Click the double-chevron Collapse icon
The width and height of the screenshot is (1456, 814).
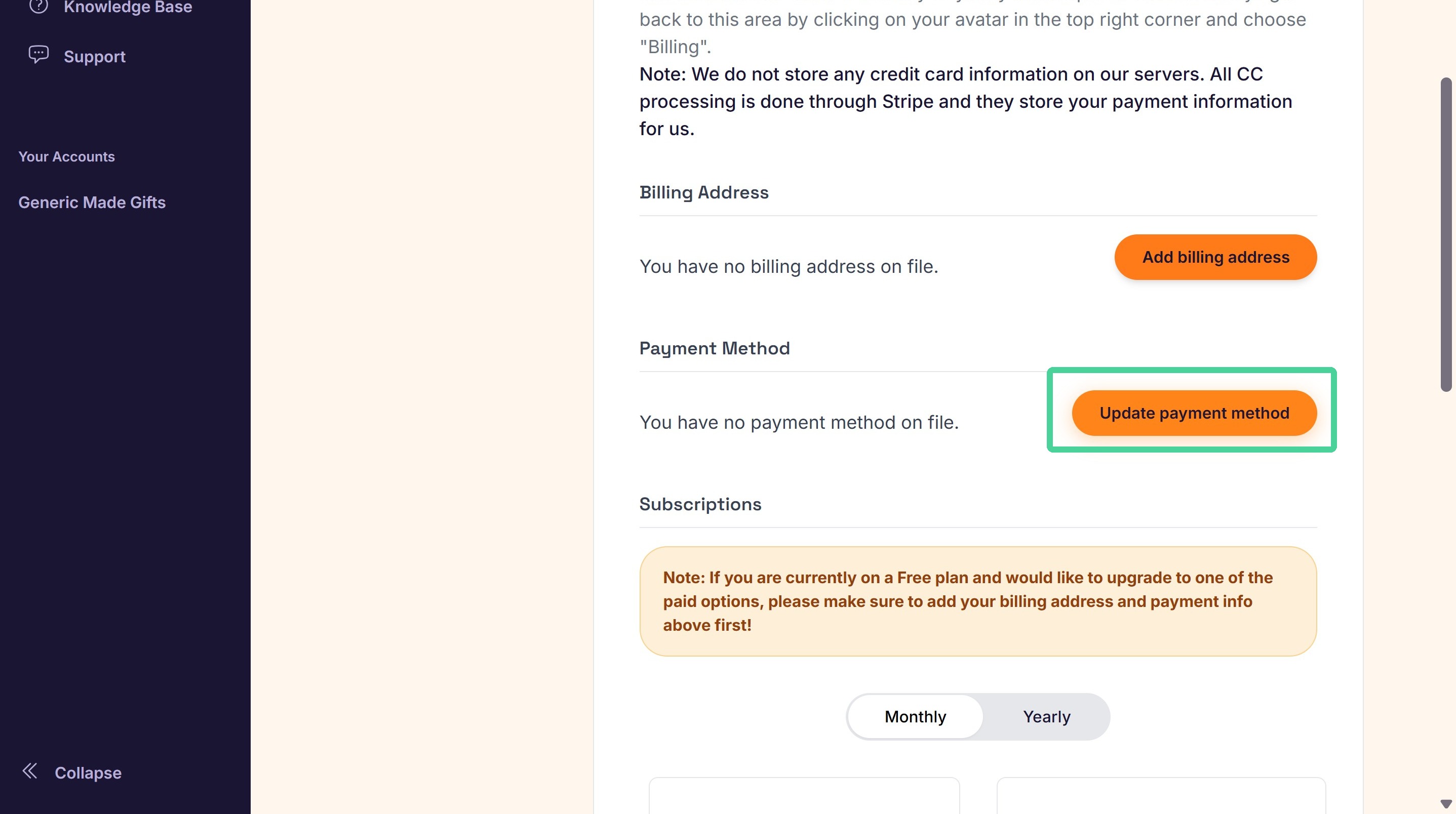(x=29, y=771)
